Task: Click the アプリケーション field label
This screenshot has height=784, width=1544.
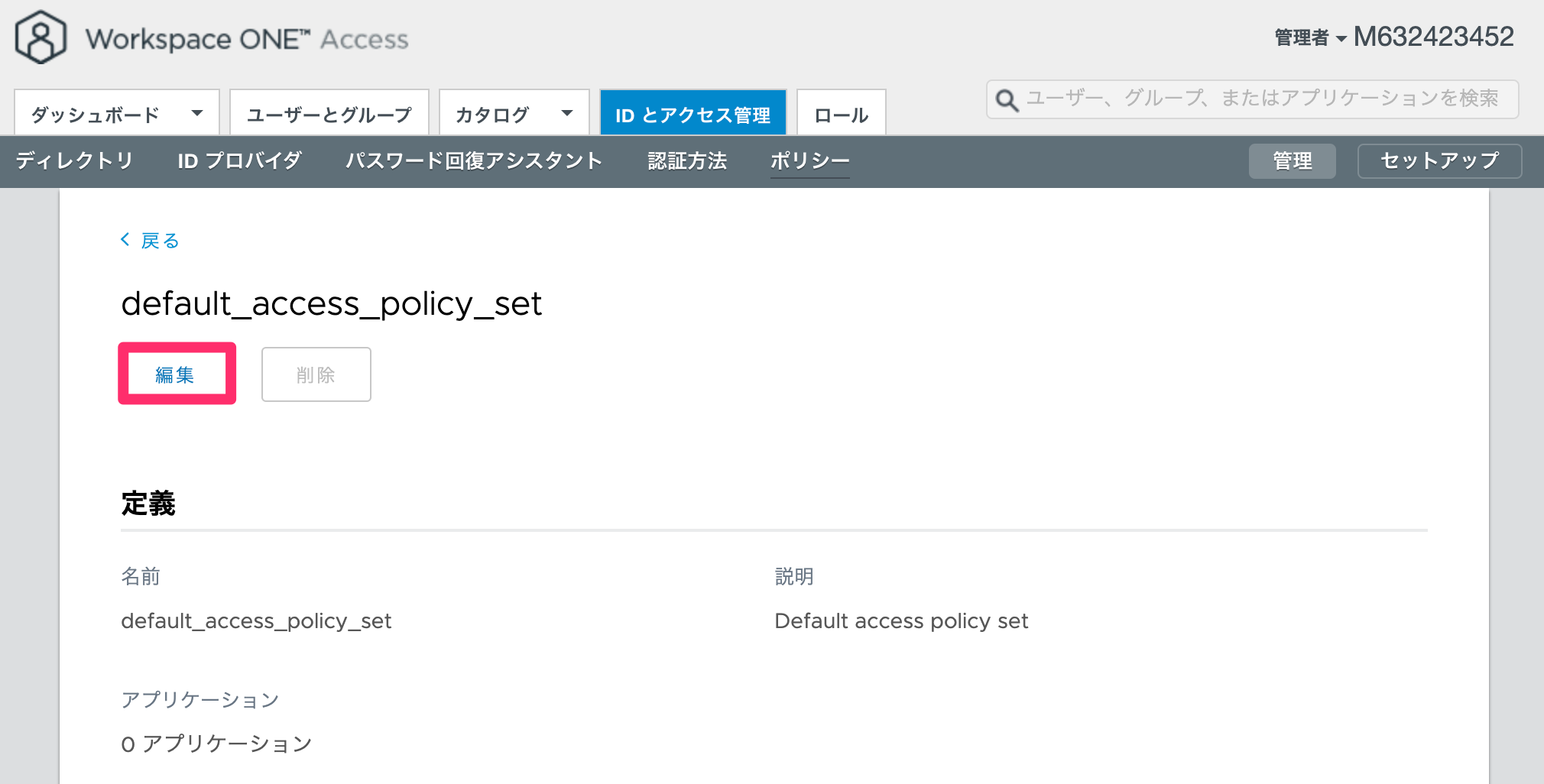Action: pos(200,700)
